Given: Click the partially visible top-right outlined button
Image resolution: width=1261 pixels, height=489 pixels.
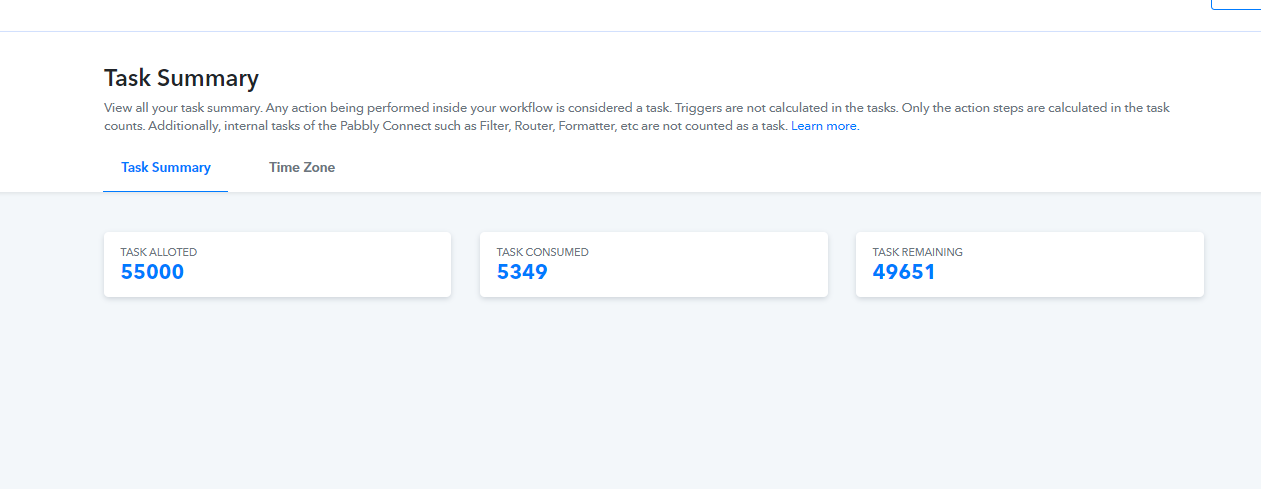Looking at the screenshot, I should (1236, 5).
